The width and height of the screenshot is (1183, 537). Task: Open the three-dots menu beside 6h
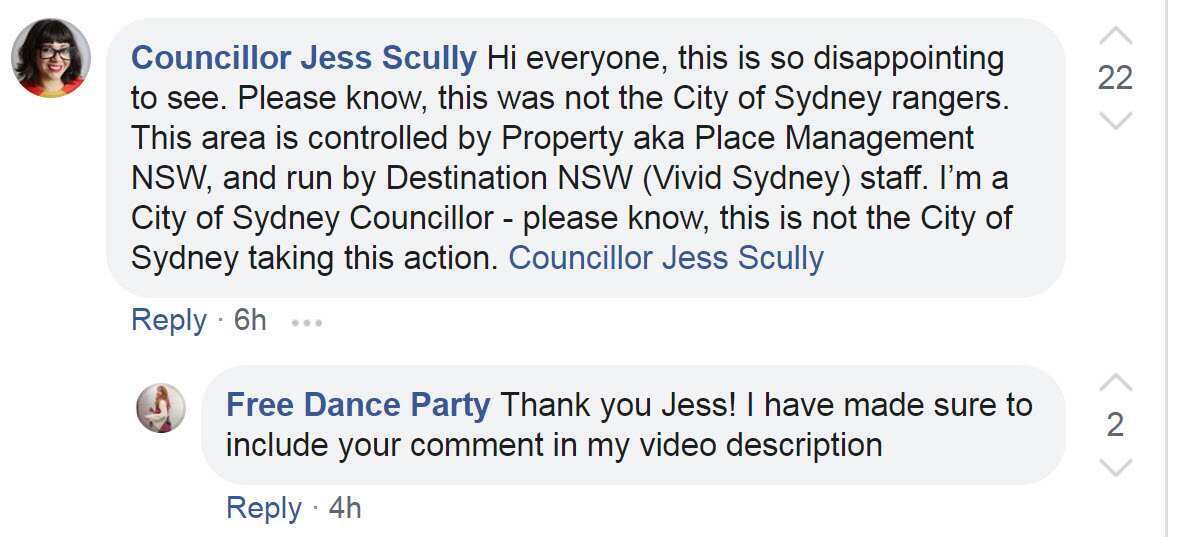306,322
